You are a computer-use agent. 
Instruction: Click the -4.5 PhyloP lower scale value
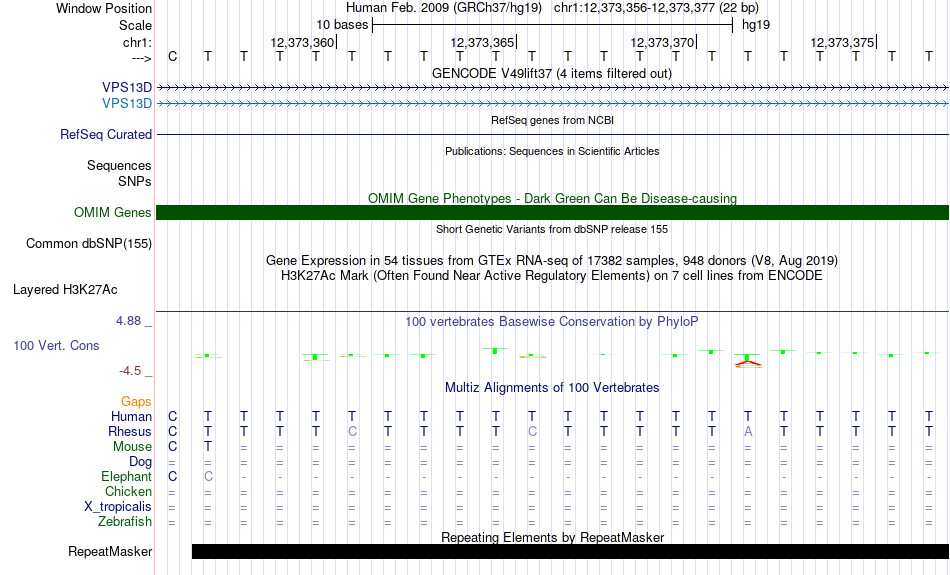tap(130, 371)
